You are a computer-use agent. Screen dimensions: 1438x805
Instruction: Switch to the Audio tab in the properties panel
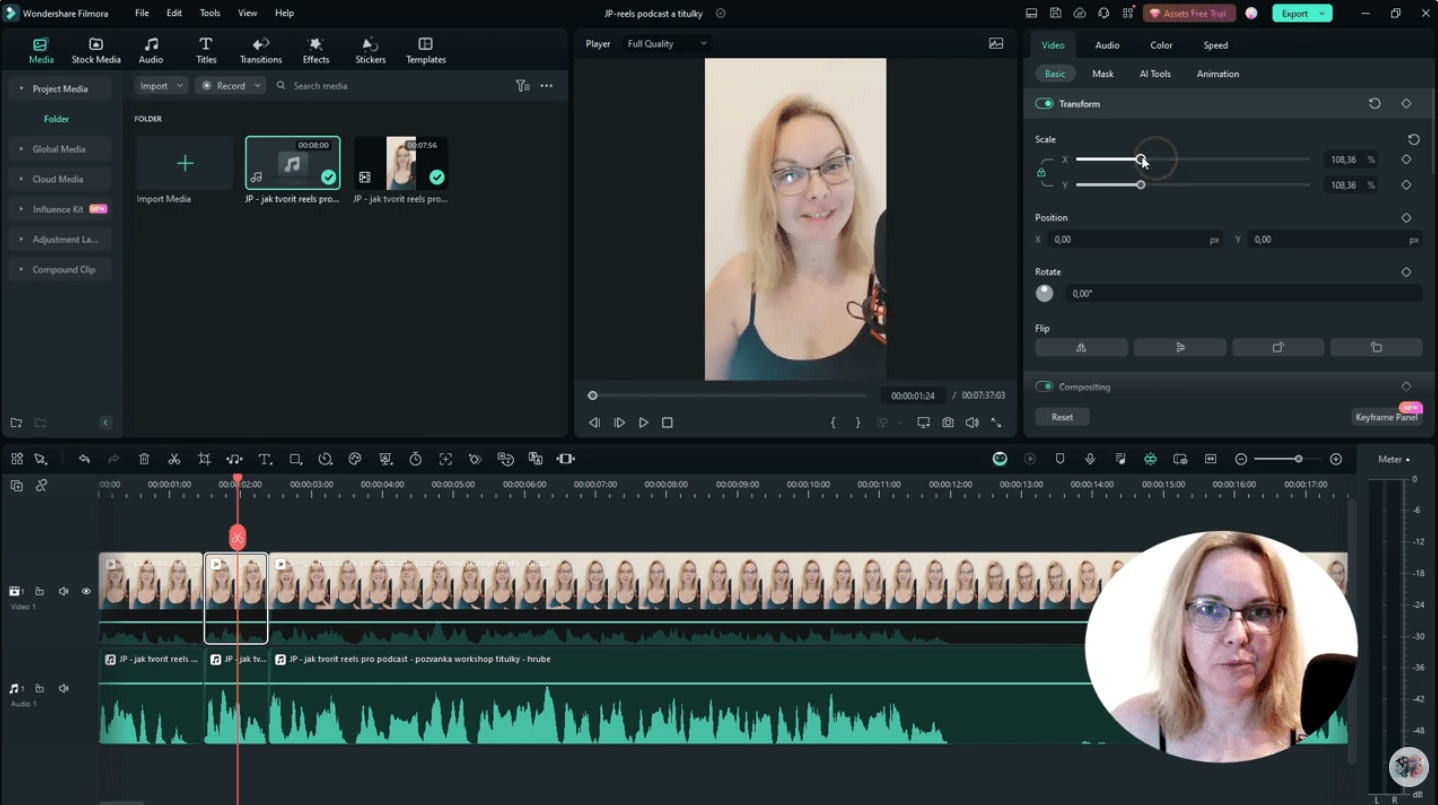point(1108,45)
